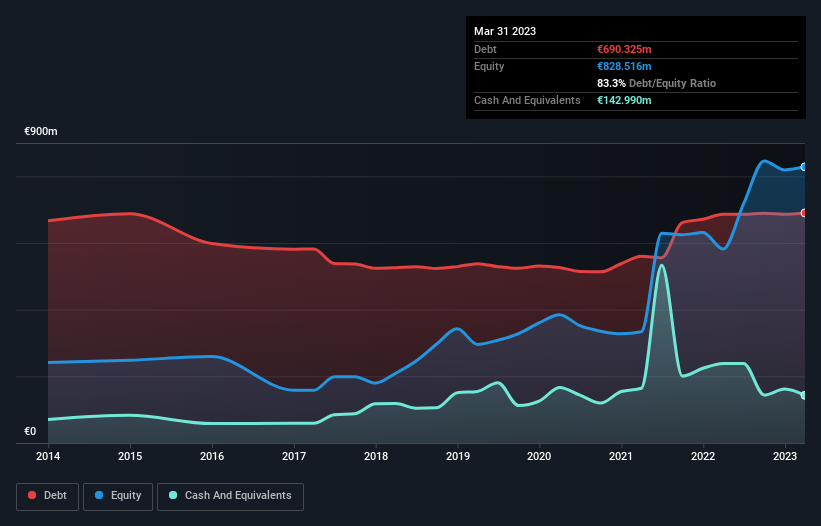821x526 pixels.
Task: Click the 2015 x-axis label
Action: point(130,456)
